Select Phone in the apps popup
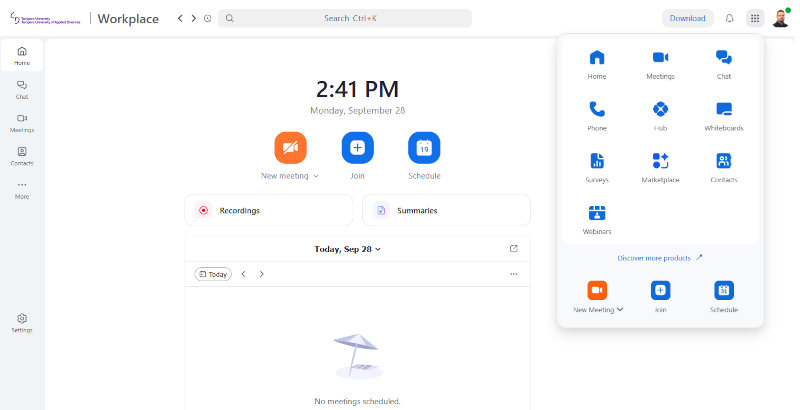Viewport: 800px width, 410px height. pos(597,116)
